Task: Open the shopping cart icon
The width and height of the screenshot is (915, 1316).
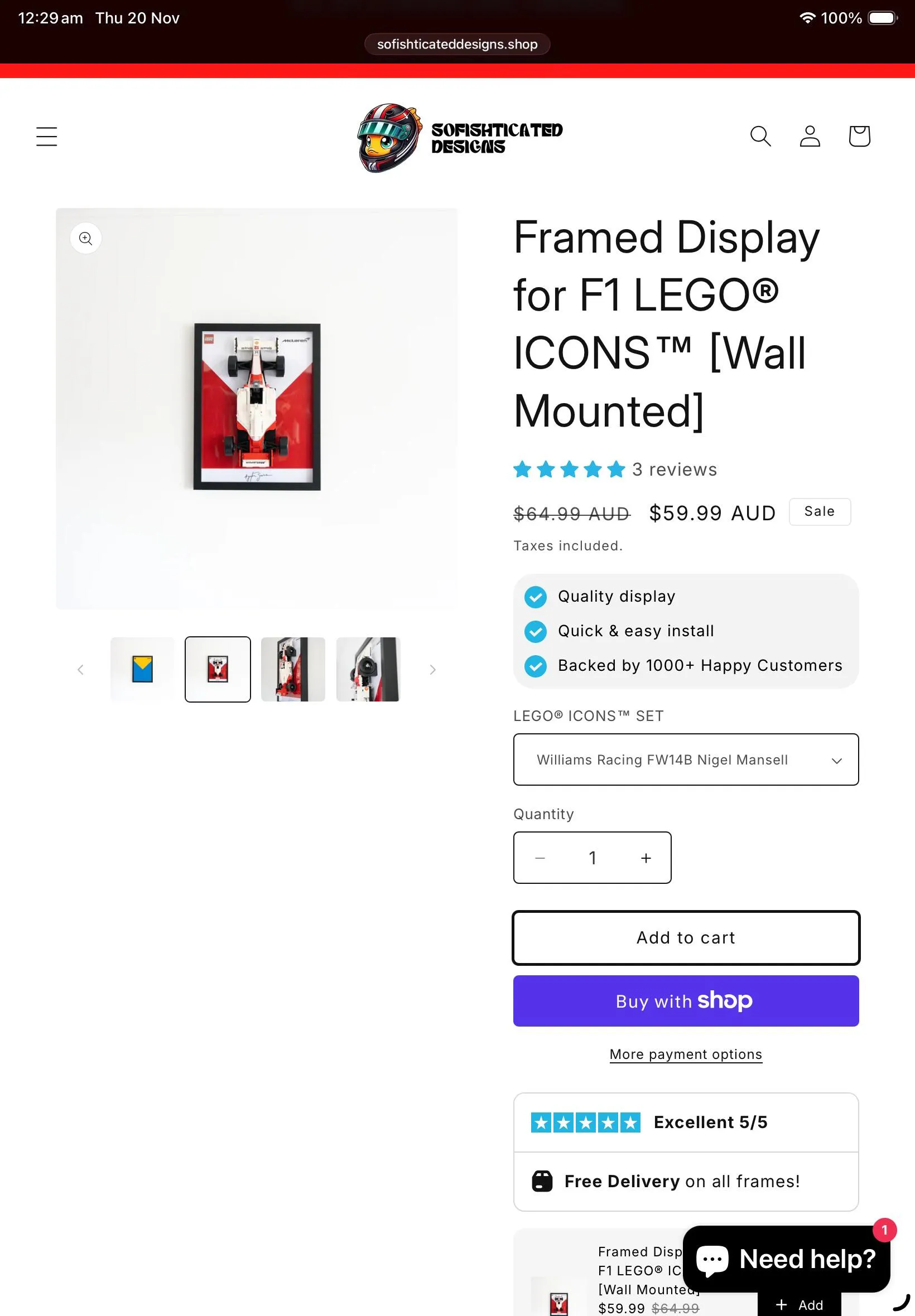Action: [859, 137]
